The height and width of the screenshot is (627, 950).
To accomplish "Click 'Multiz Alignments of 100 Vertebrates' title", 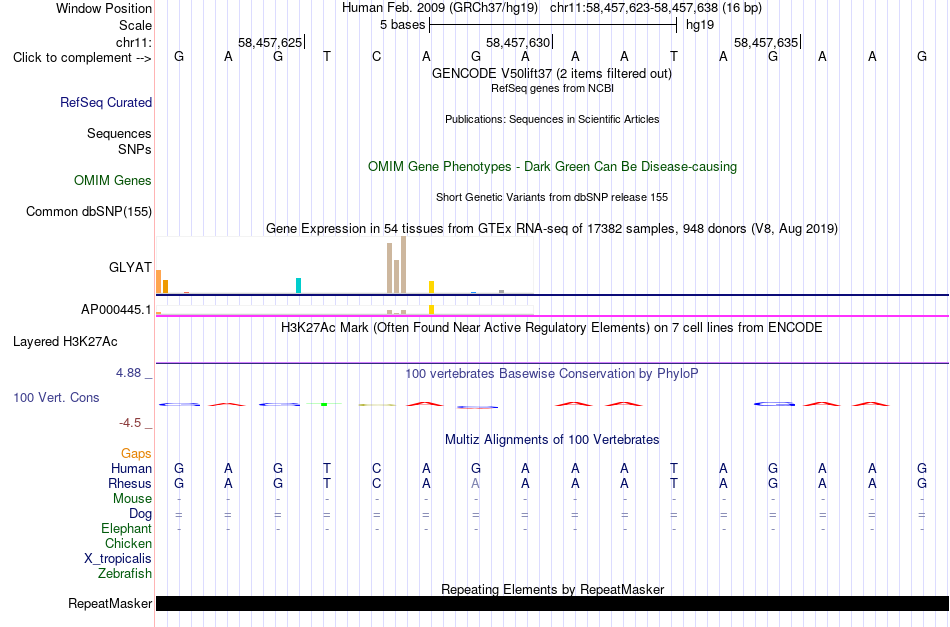I will coord(552,439).
